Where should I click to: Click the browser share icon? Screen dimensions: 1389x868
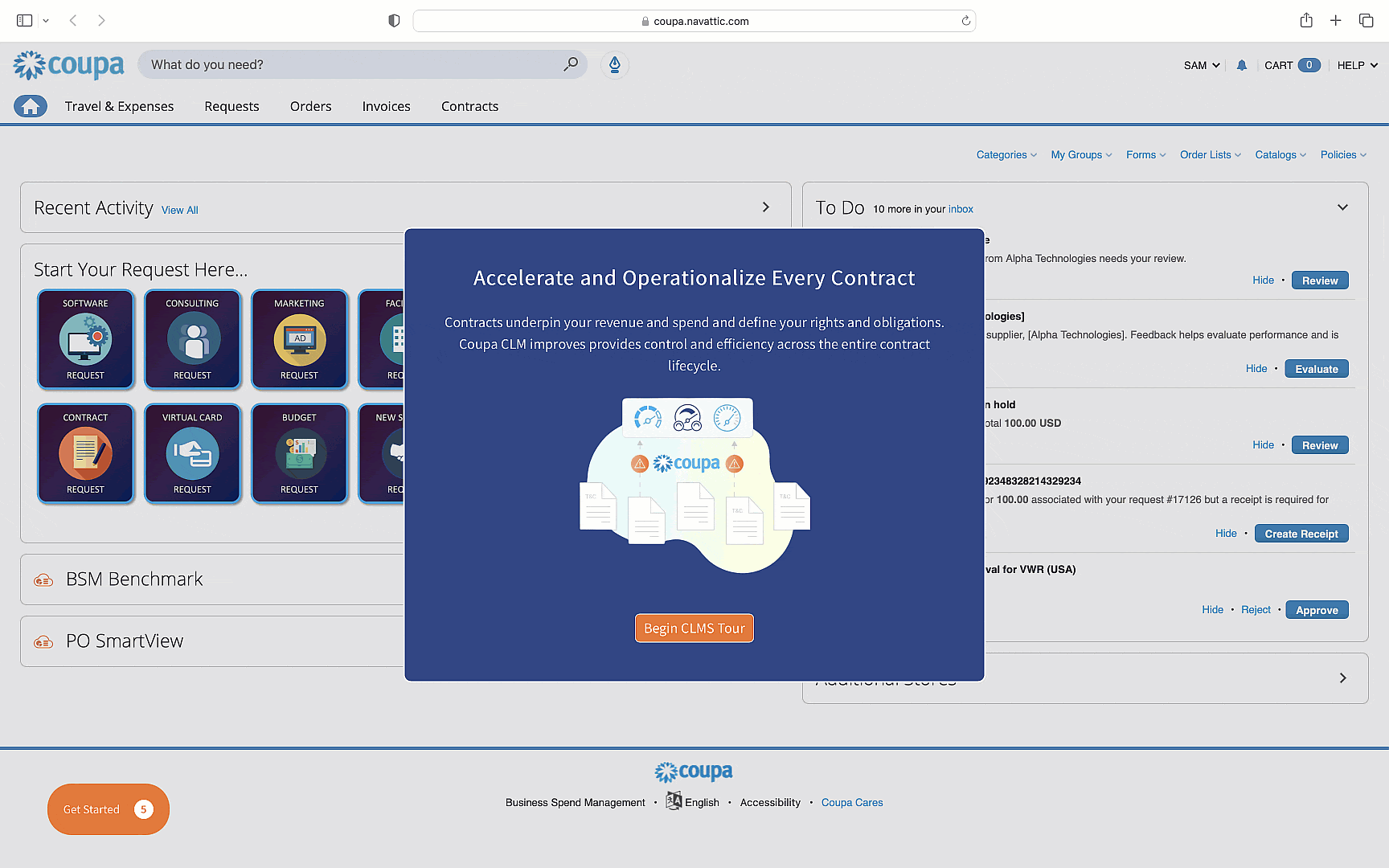(1306, 20)
